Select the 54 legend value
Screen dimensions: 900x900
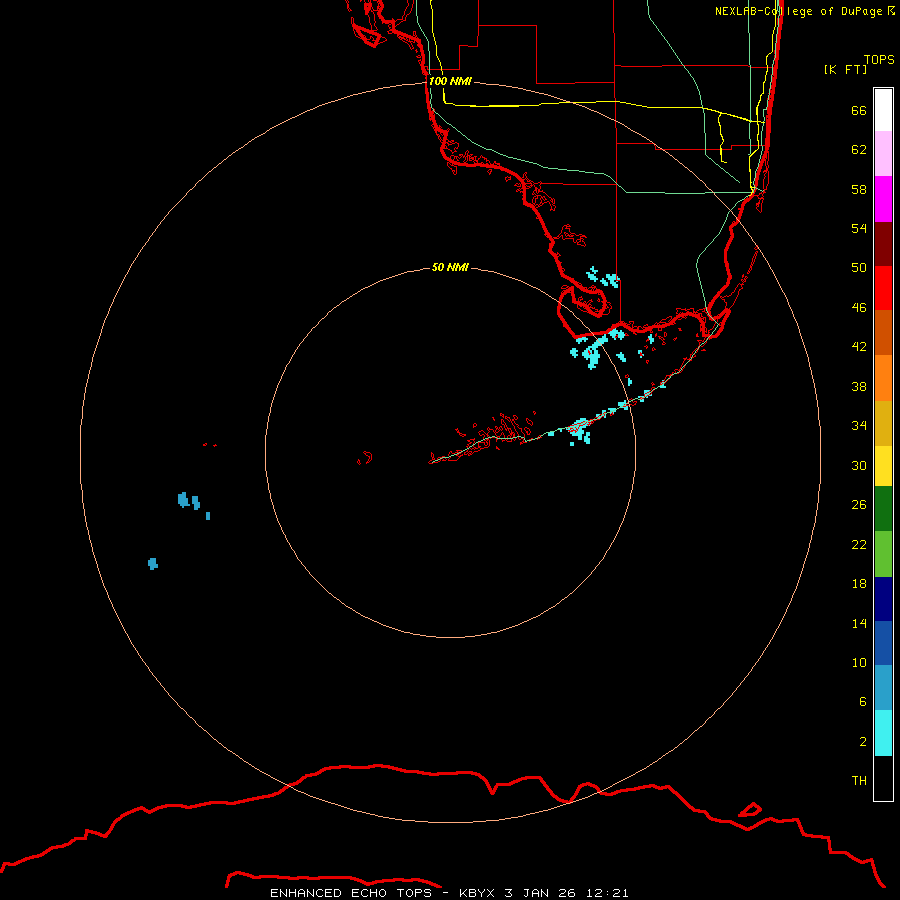click(859, 228)
